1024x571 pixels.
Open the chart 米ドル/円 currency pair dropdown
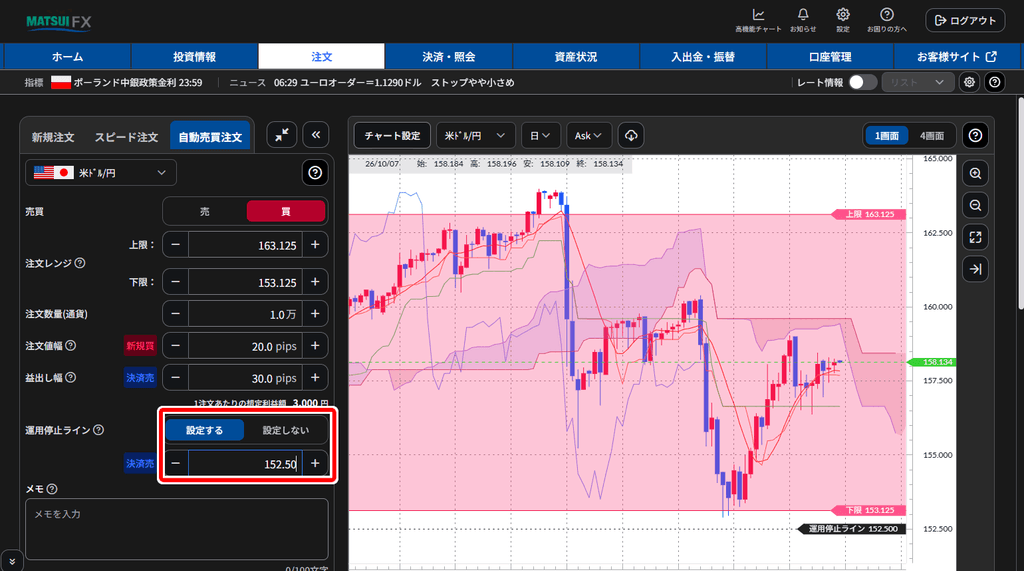point(475,135)
